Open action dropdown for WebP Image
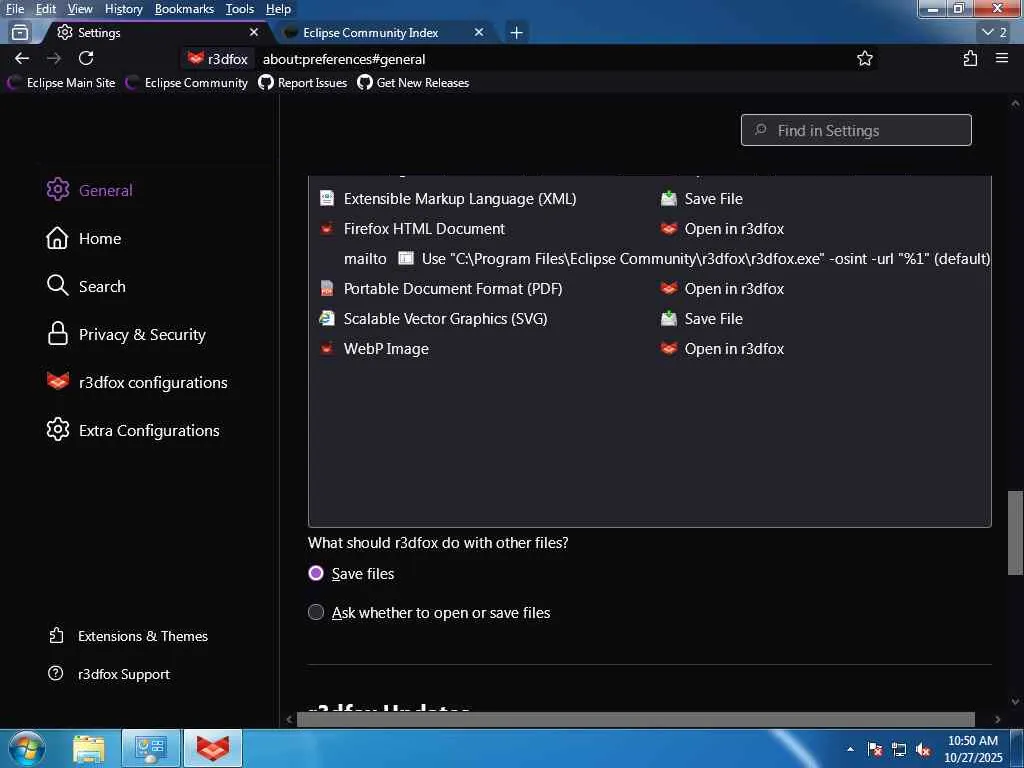 tap(824, 349)
